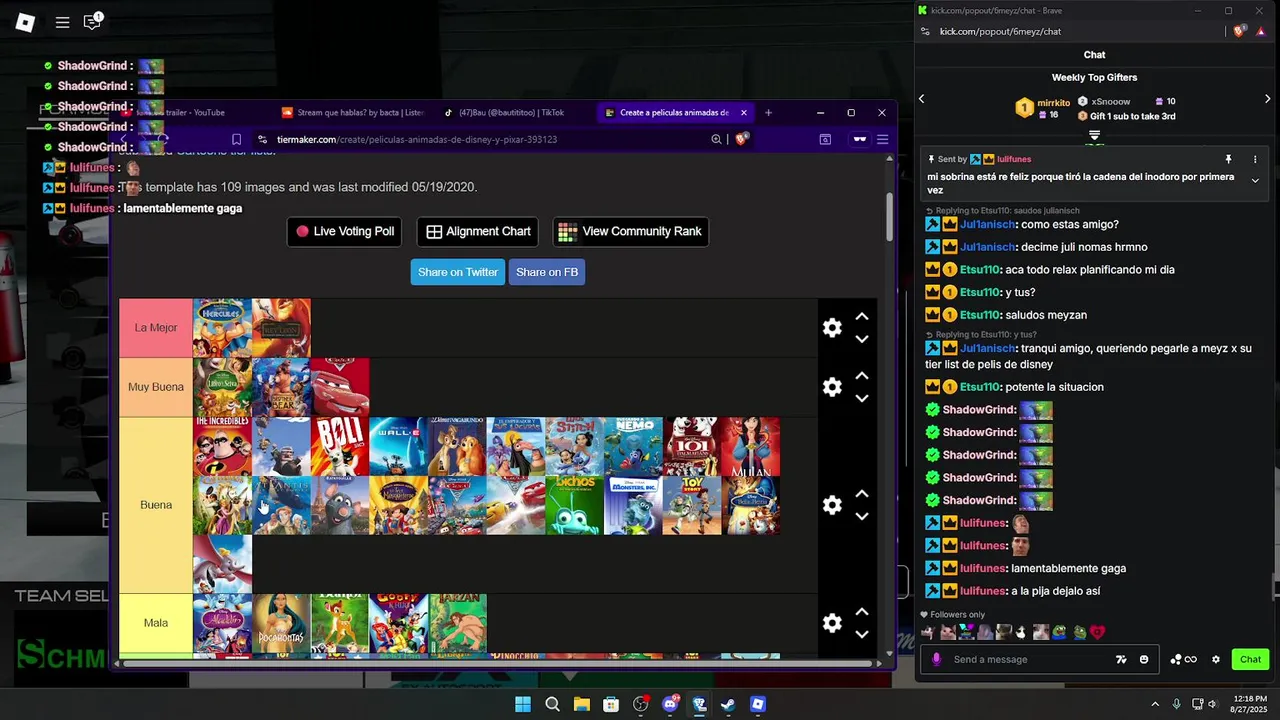Unpin the pinned chat message
The width and height of the screenshot is (1280, 720).
1229,159
